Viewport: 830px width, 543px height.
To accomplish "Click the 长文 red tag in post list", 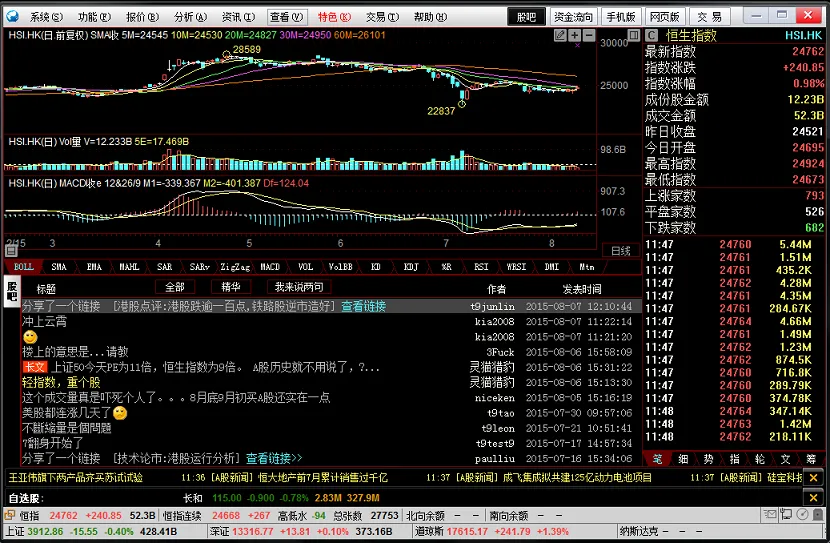I will pos(35,367).
